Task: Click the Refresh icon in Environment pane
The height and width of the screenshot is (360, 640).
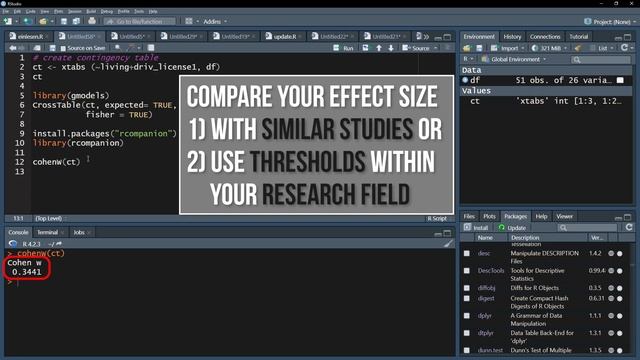Action: (624, 48)
